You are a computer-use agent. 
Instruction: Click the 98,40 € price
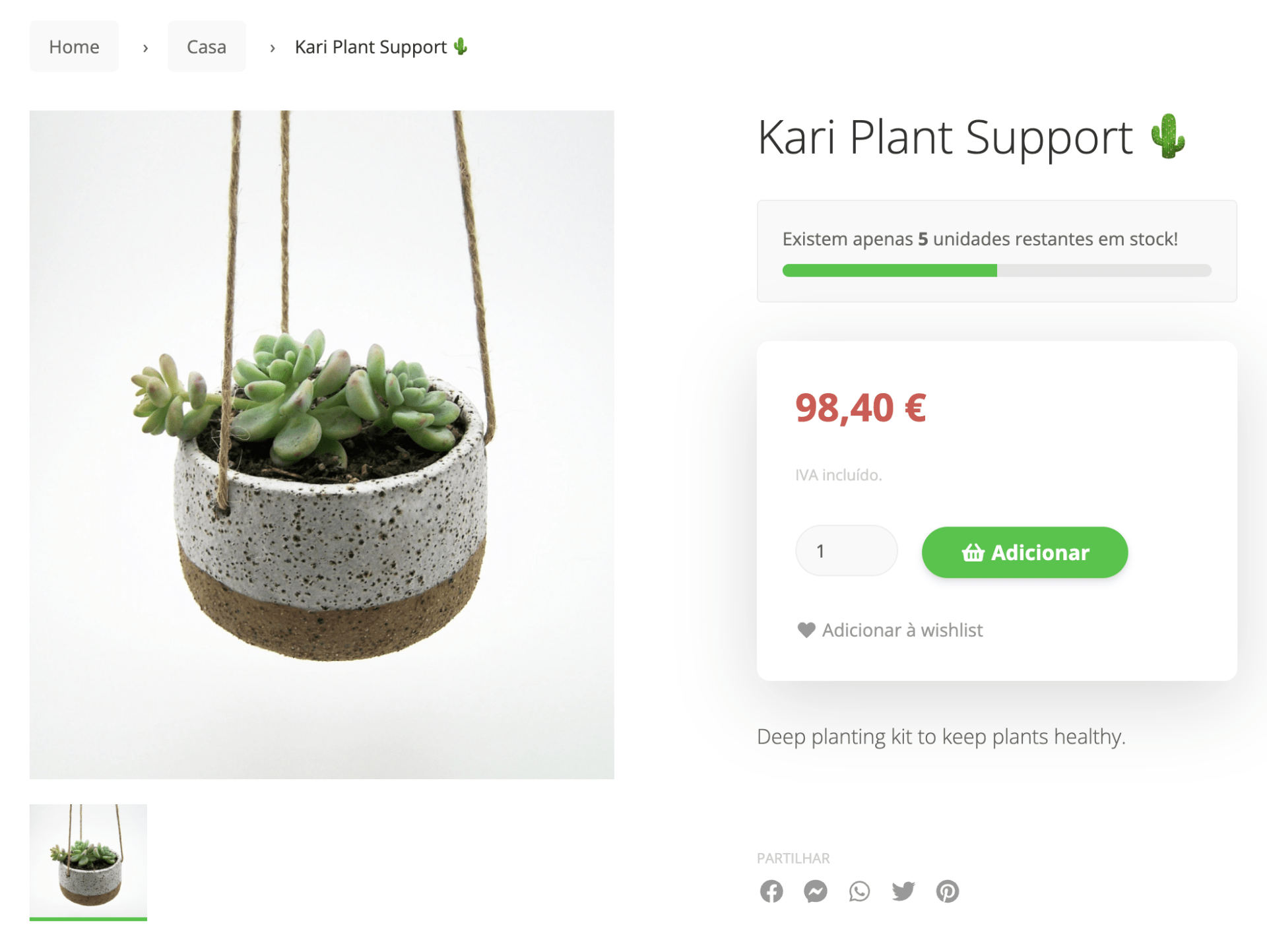pyautogui.click(x=861, y=408)
